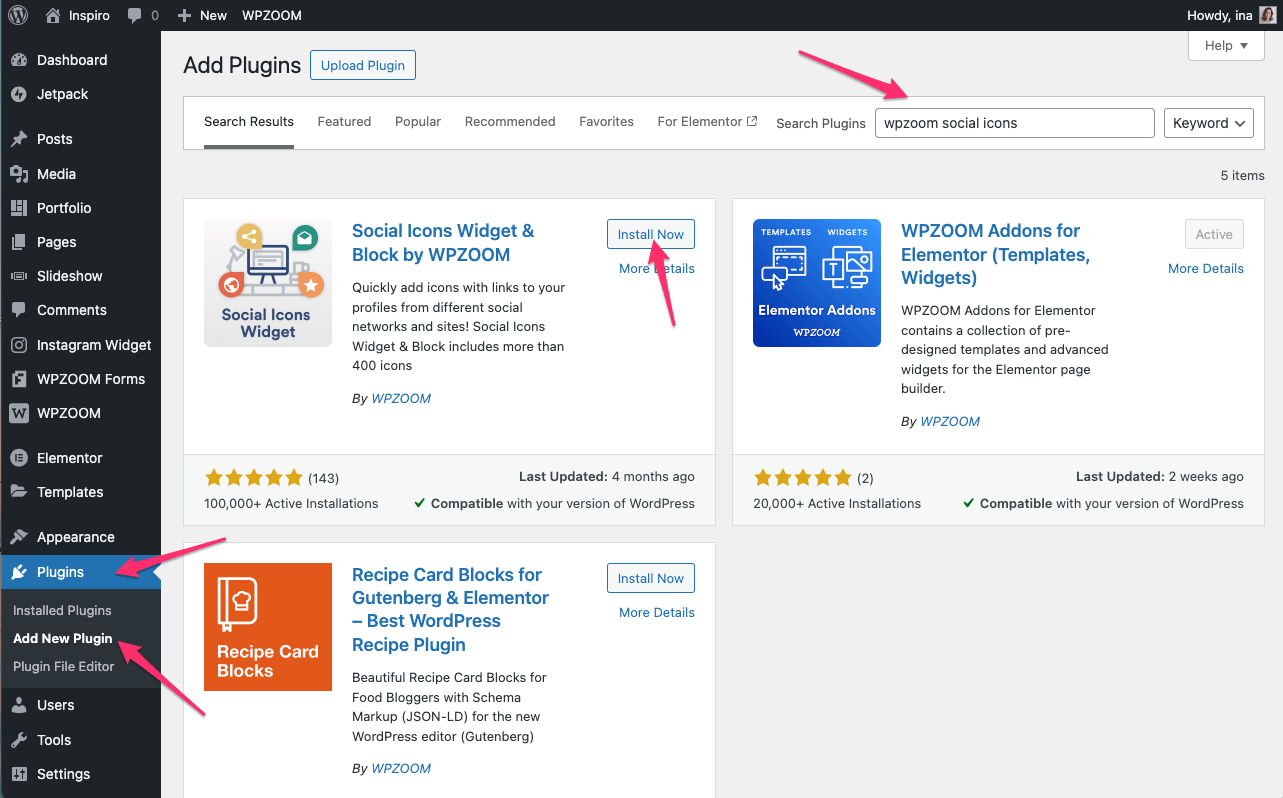Viewport: 1283px width, 798px height.
Task: Click the user avatar next to Howdy, ina
Action: coord(1267,15)
